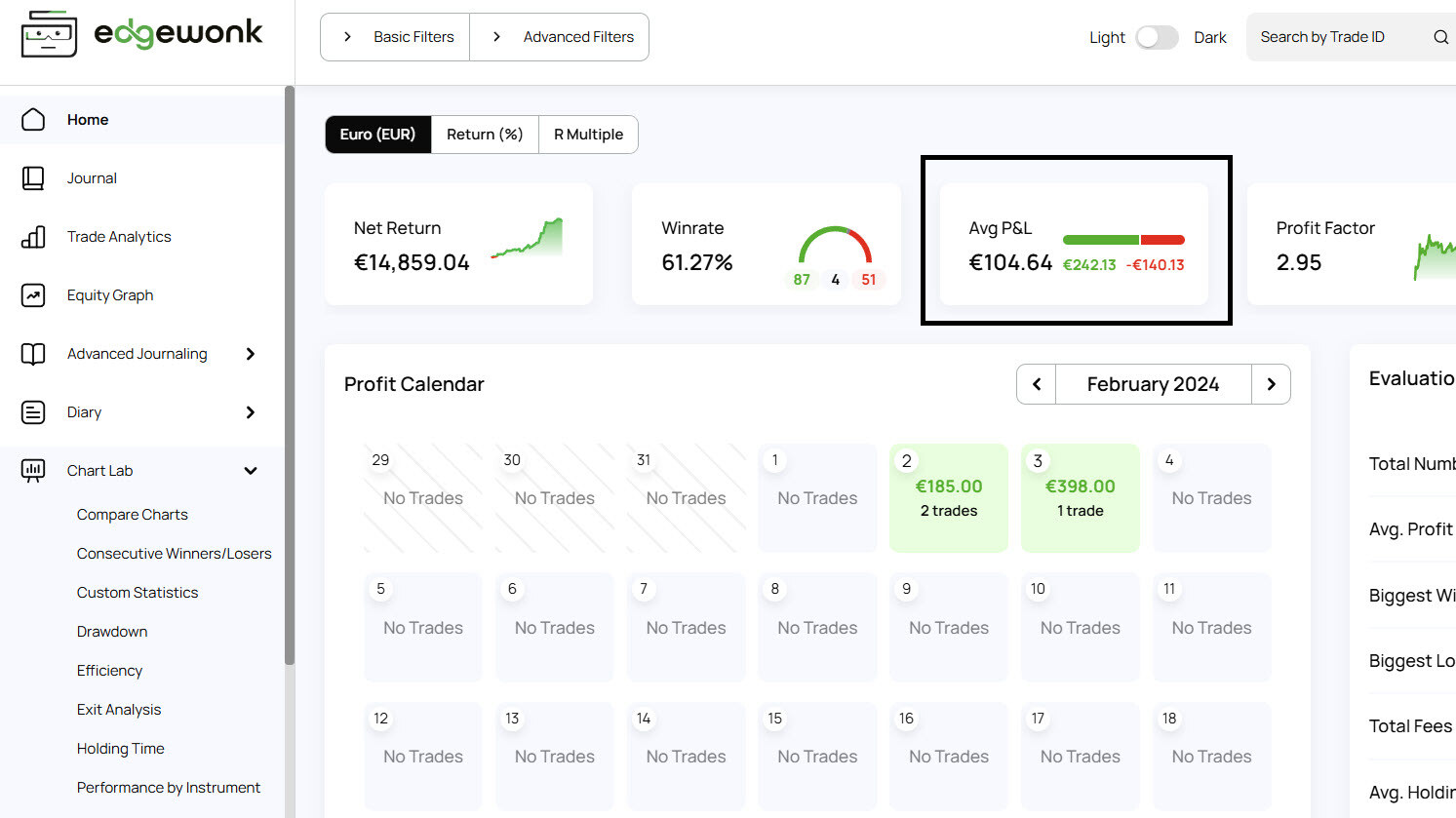Expand the Diary section chevron
This screenshot has width=1456, height=818.
pyautogui.click(x=252, y=412)
